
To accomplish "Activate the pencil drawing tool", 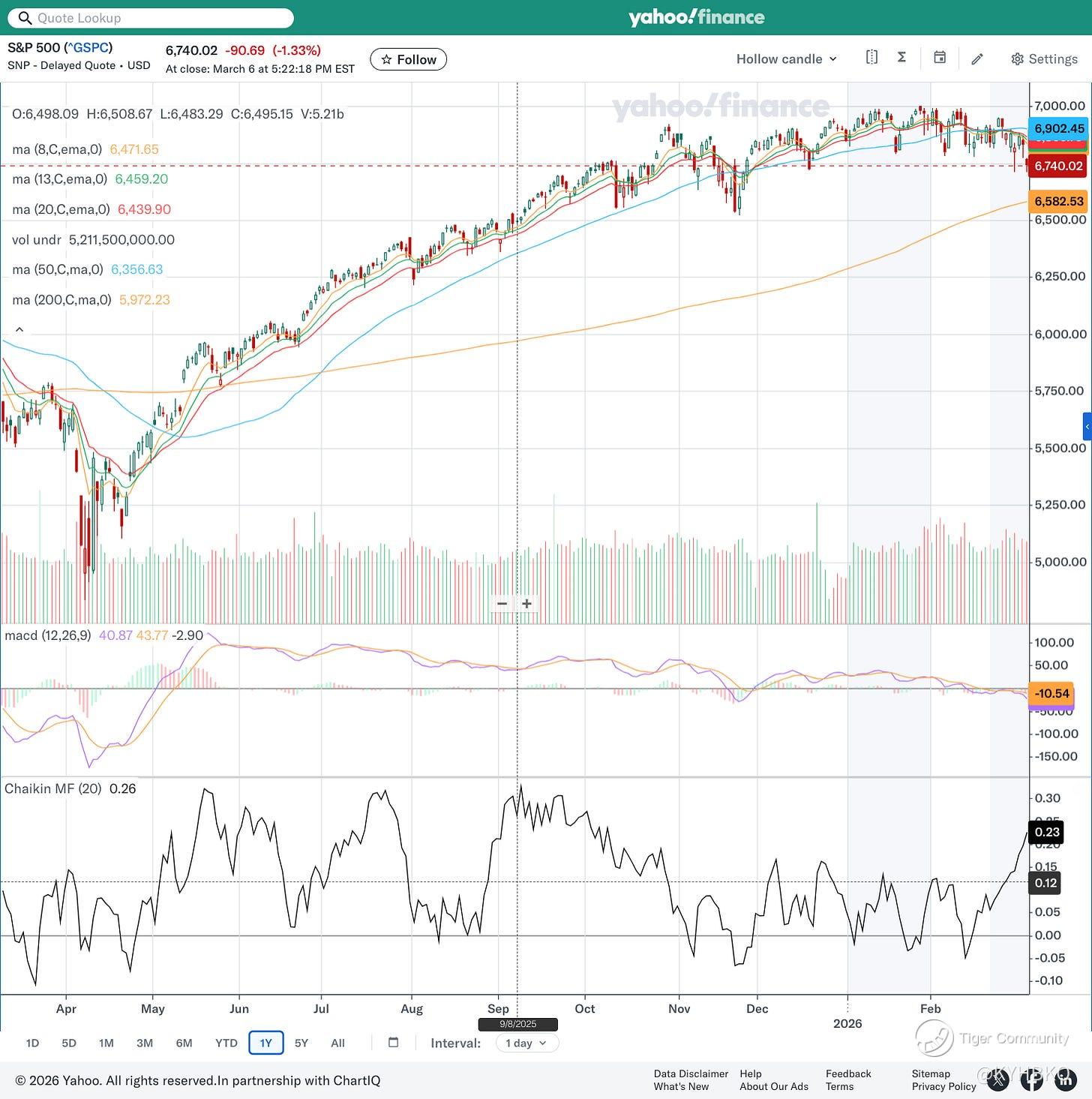I will click(977, 59).
